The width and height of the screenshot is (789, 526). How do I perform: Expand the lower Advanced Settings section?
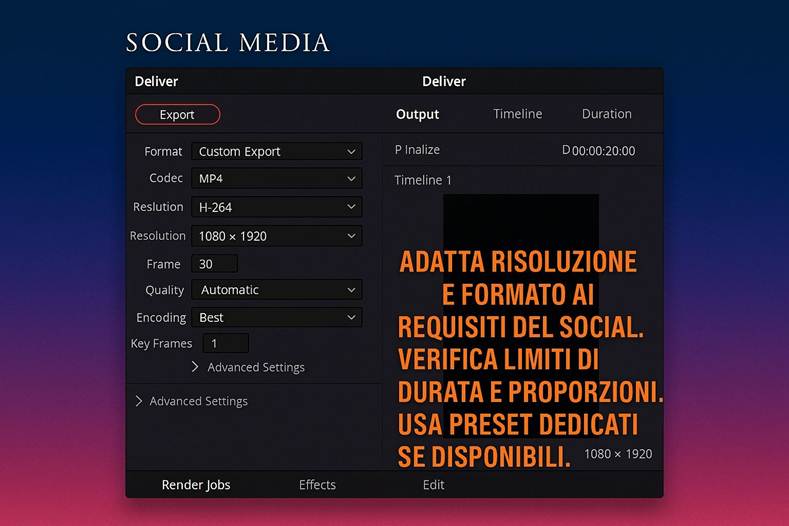click(x=192, y=401)
